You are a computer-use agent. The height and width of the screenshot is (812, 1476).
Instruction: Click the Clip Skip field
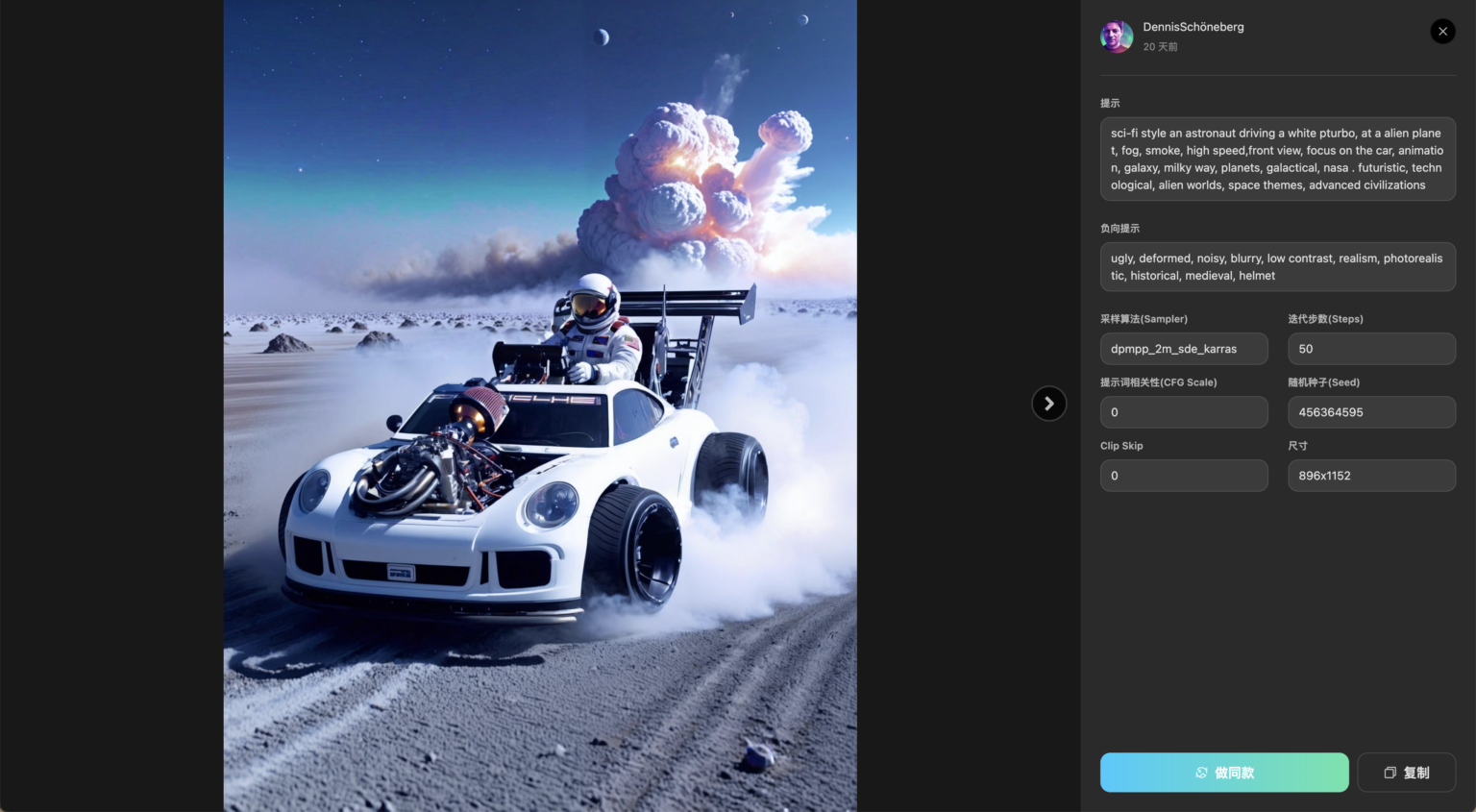coord(1184,476)
